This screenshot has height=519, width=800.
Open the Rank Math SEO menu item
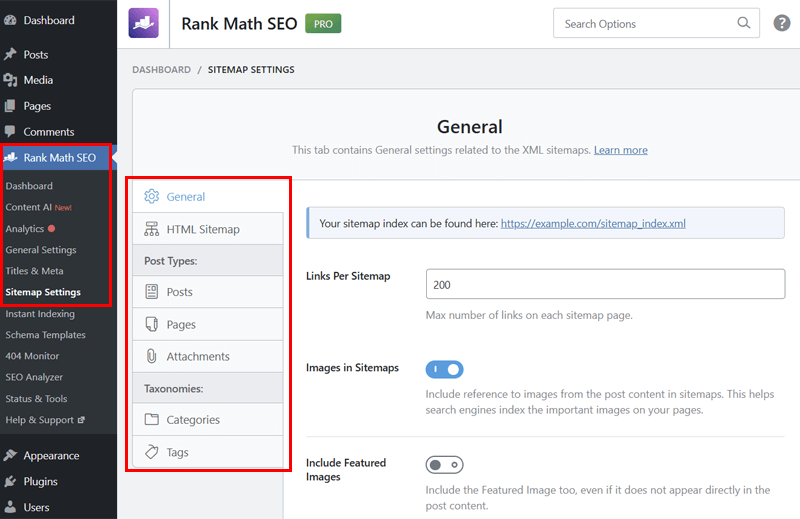[58, 158]
